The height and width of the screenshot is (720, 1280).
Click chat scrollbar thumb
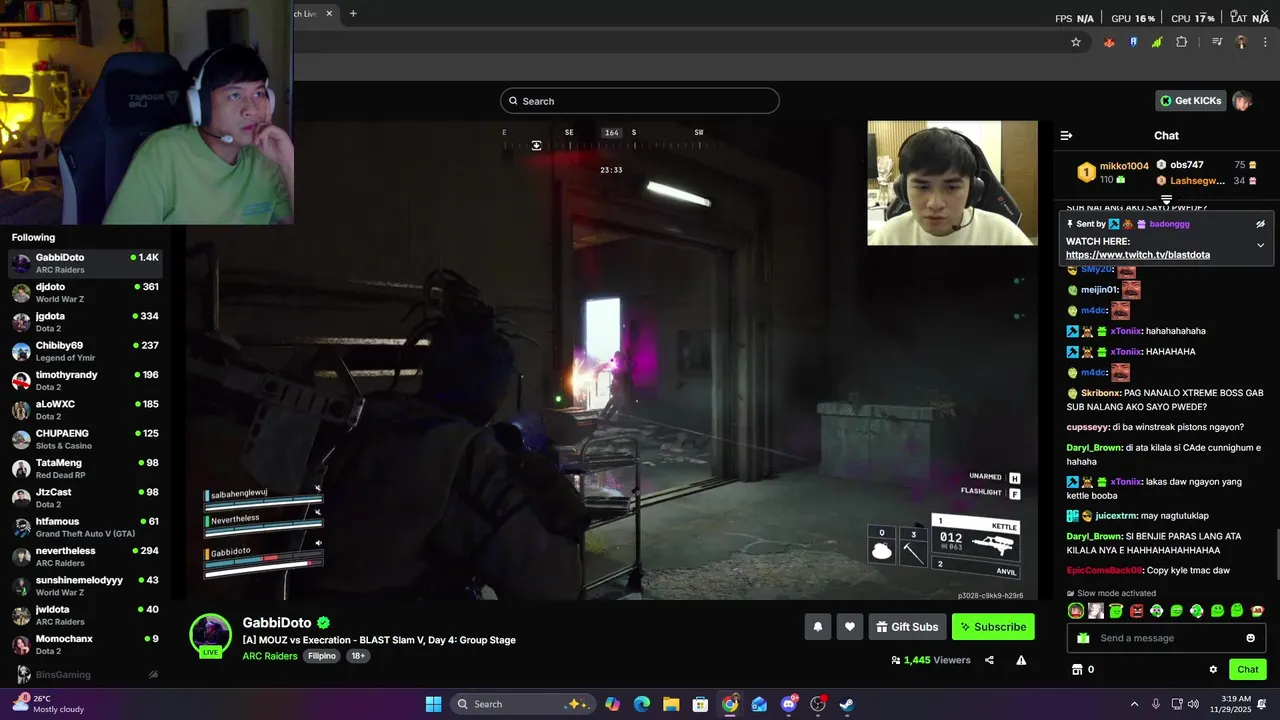(x=1275, y=556)
